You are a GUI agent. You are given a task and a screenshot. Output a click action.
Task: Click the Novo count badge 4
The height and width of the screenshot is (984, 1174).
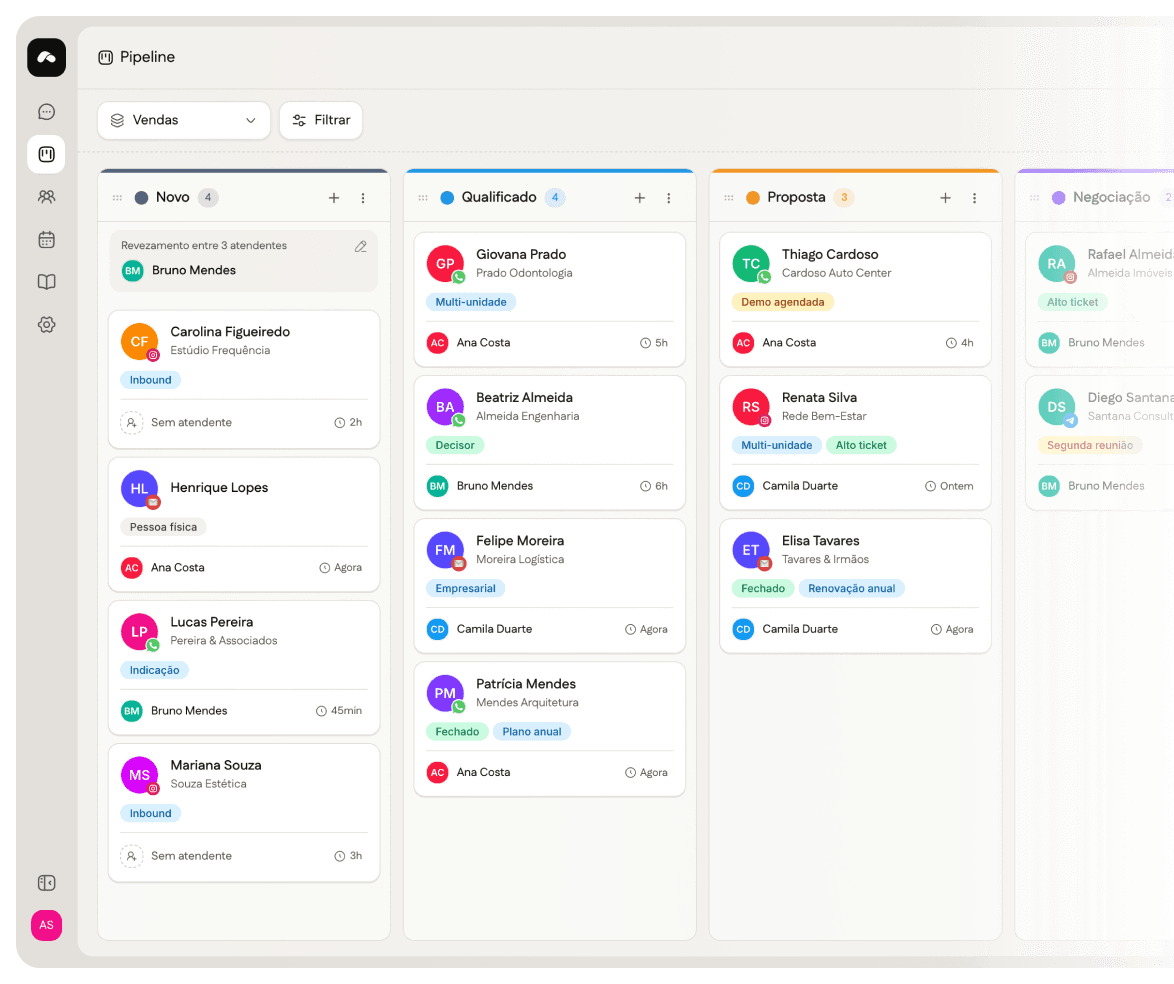click(208, 198)
